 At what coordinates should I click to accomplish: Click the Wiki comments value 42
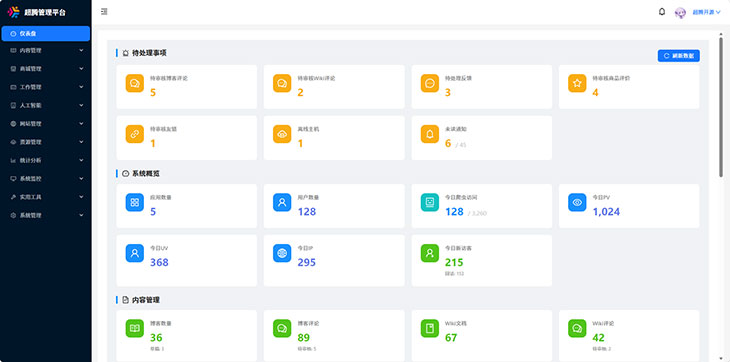point(599,338)
